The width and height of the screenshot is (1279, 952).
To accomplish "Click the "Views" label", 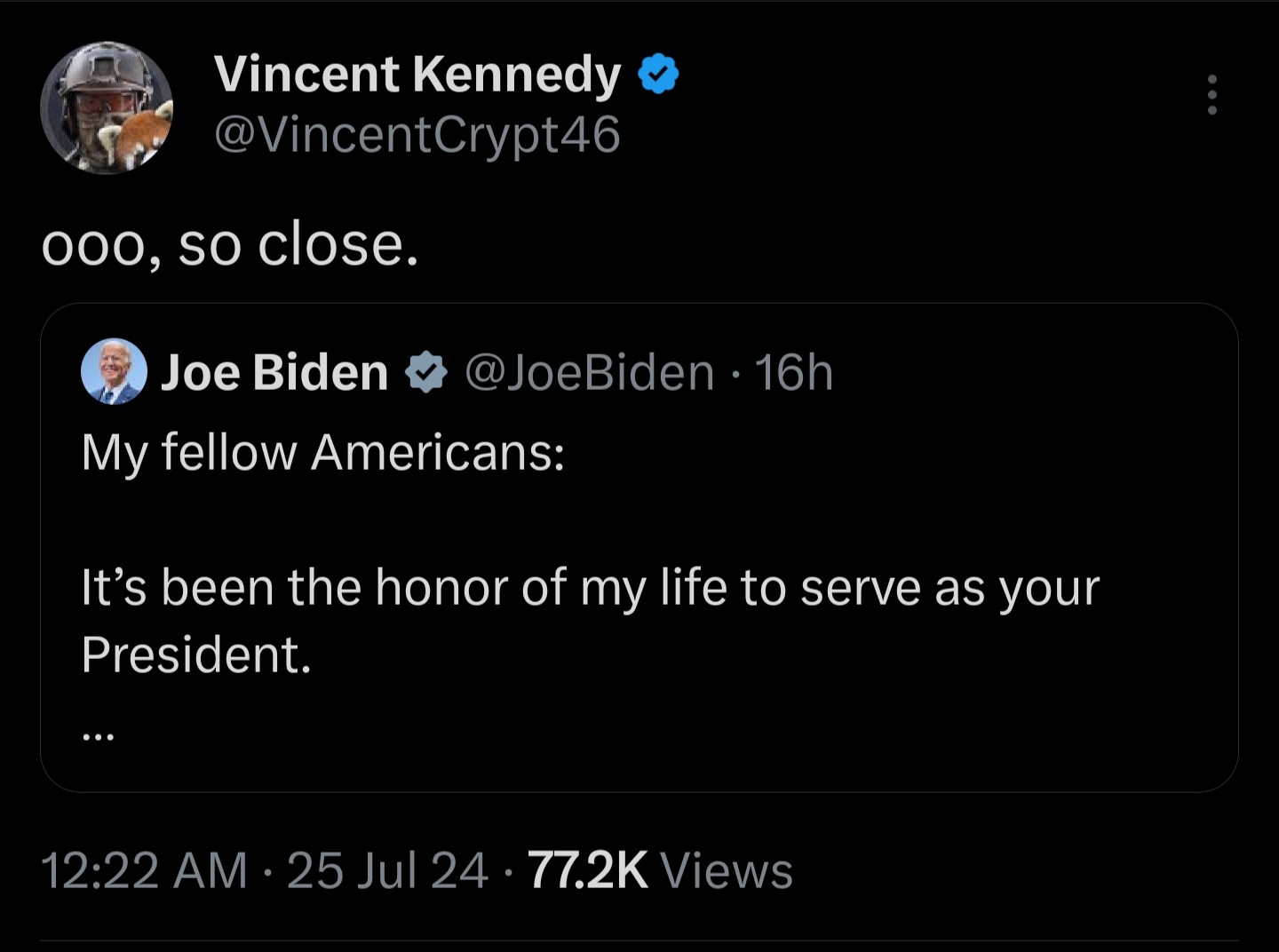I will pyautogui.click(x=727, y=870).
